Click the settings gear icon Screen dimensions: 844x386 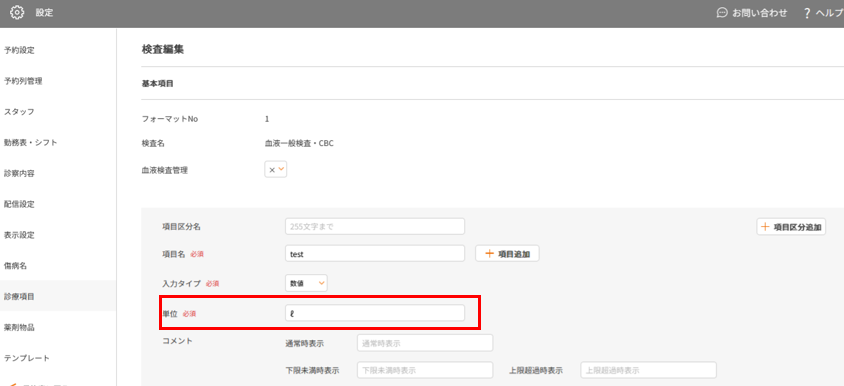pos(18,13)
